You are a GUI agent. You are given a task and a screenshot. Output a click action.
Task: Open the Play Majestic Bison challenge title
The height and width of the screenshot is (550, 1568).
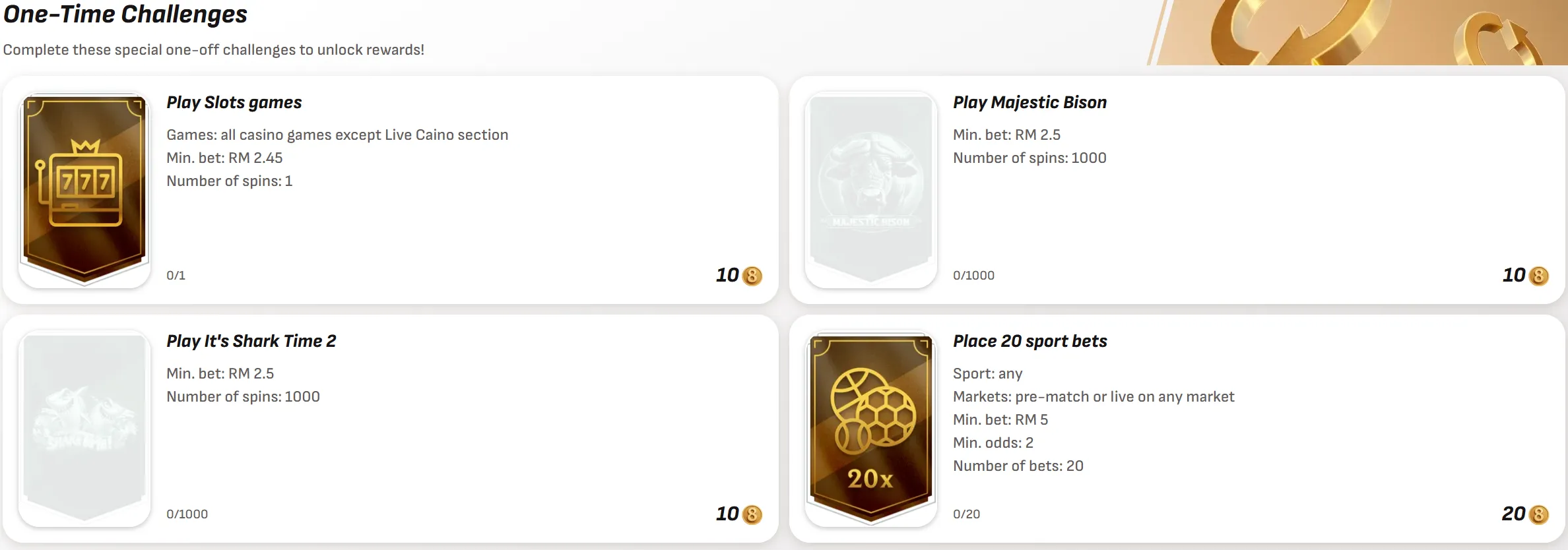(1029, 102)
